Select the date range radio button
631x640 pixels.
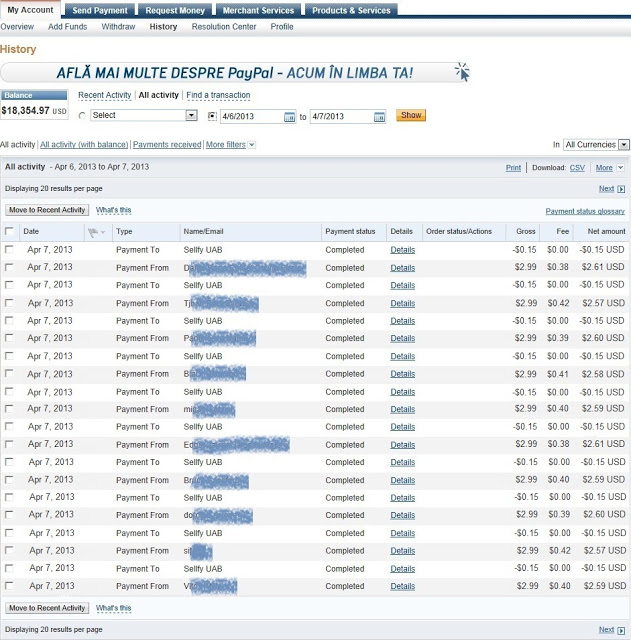point(212,116)
